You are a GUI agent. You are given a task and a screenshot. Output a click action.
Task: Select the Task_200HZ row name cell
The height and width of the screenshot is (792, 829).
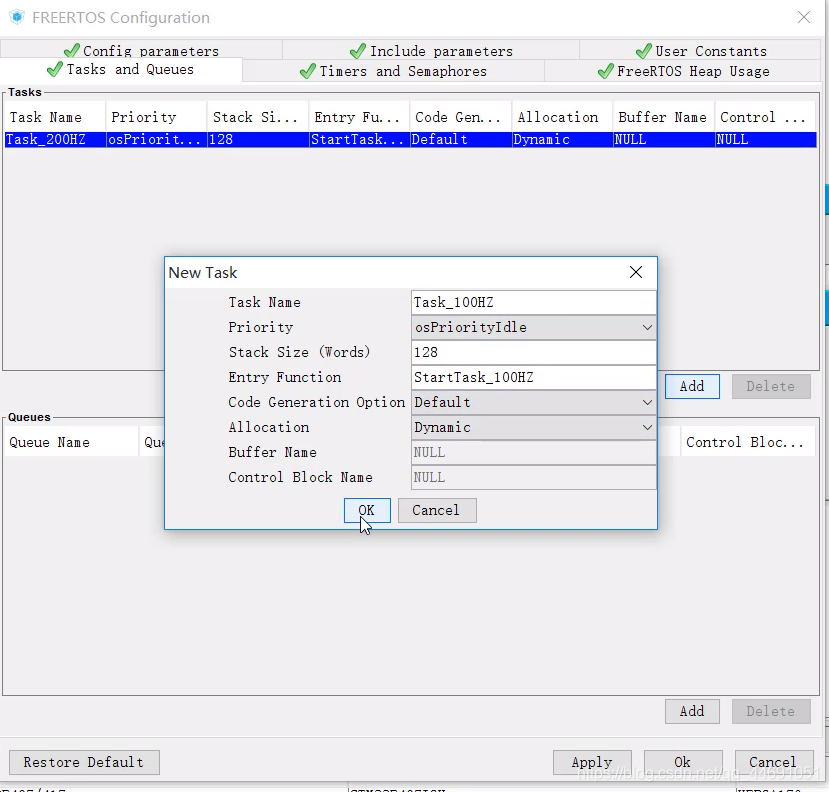click(x=55, y=140)
